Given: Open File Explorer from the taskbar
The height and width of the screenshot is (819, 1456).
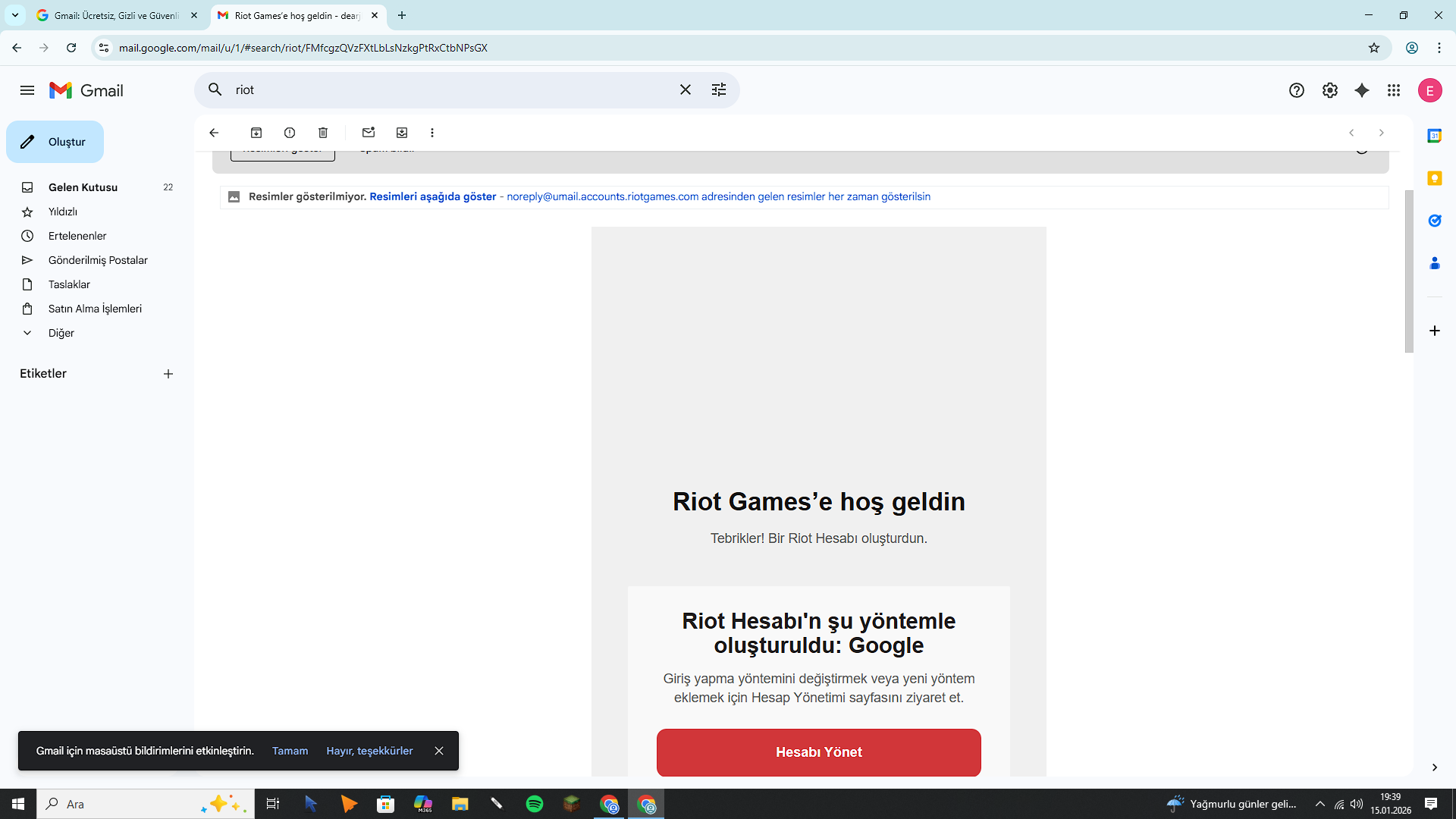Looking at the screenshot, I should tap(460, 804).
